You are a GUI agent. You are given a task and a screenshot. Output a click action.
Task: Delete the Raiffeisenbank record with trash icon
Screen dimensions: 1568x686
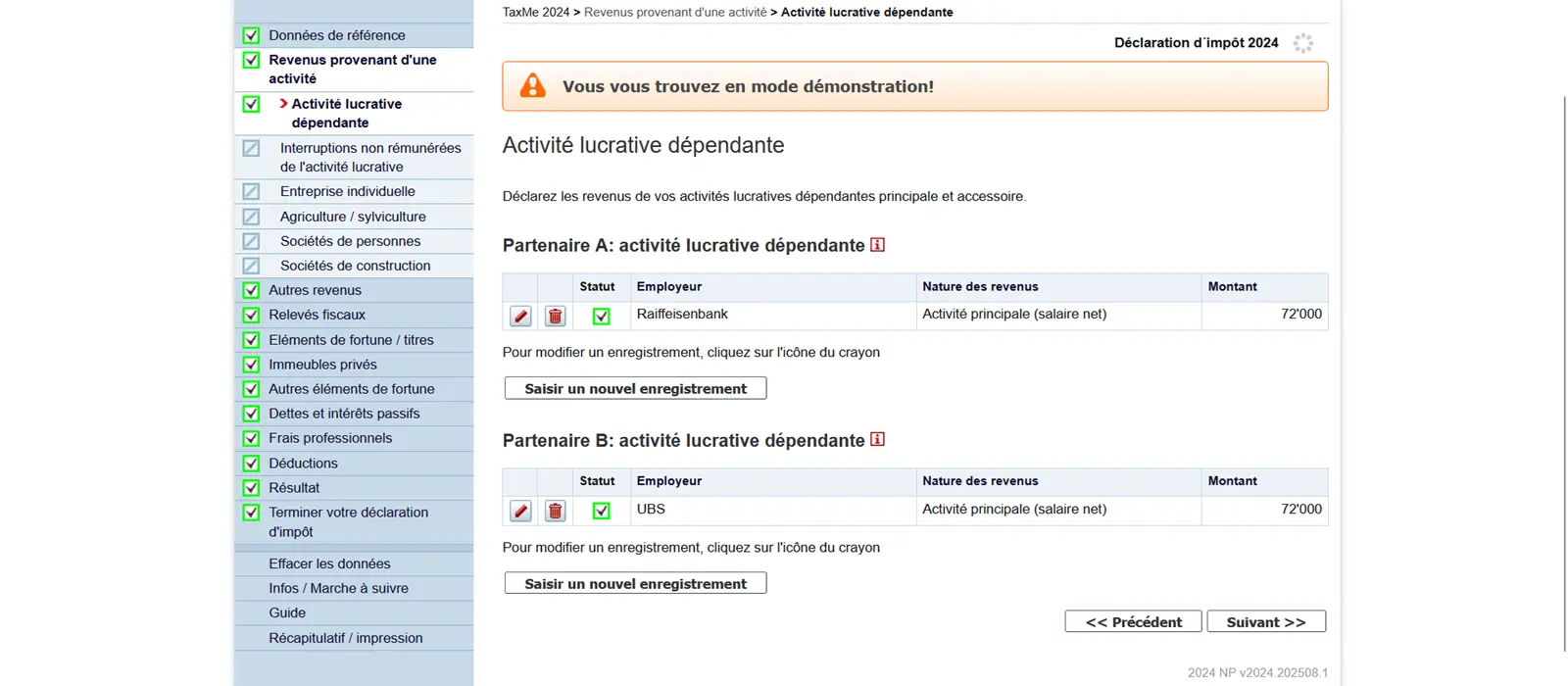(x=555, y=316)
